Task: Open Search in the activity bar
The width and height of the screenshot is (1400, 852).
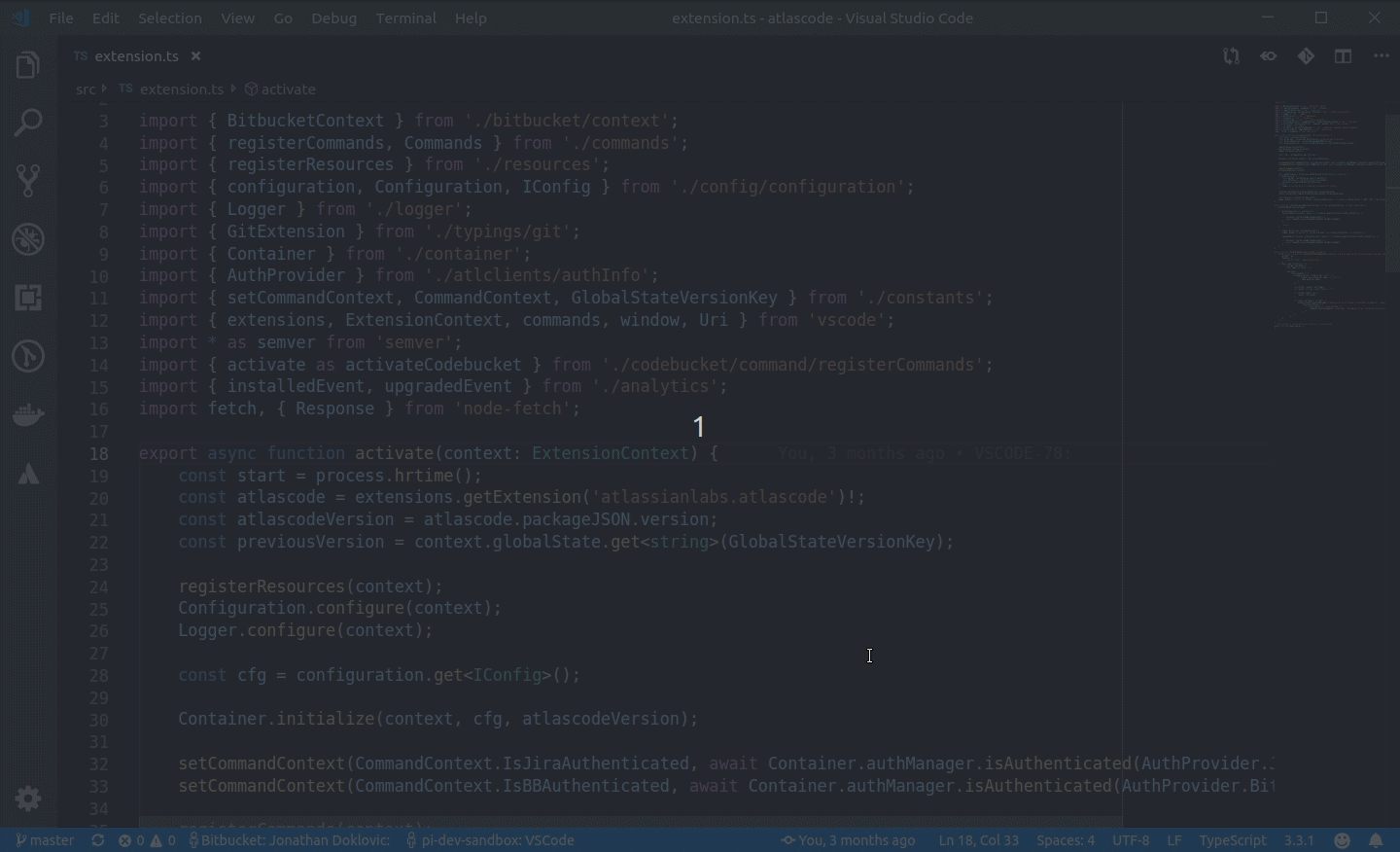Action: [27, 123]
